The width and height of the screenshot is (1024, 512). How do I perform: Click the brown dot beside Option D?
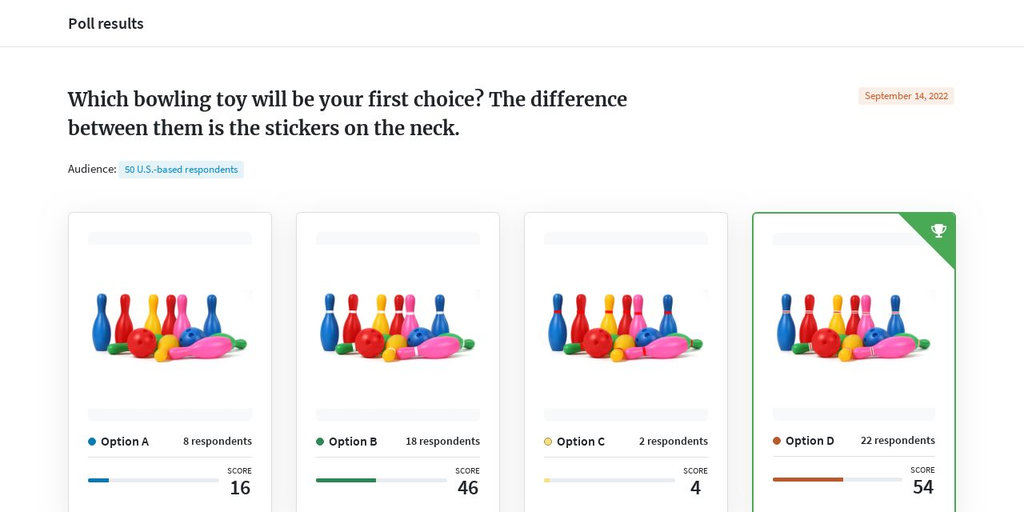pos(776,441)
